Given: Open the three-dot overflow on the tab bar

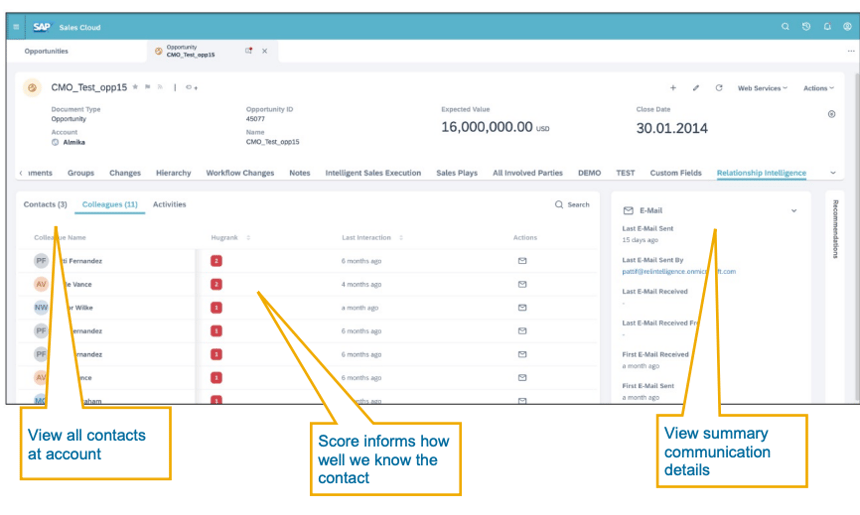Looking at the screenshot, I should tap(851, 51).
